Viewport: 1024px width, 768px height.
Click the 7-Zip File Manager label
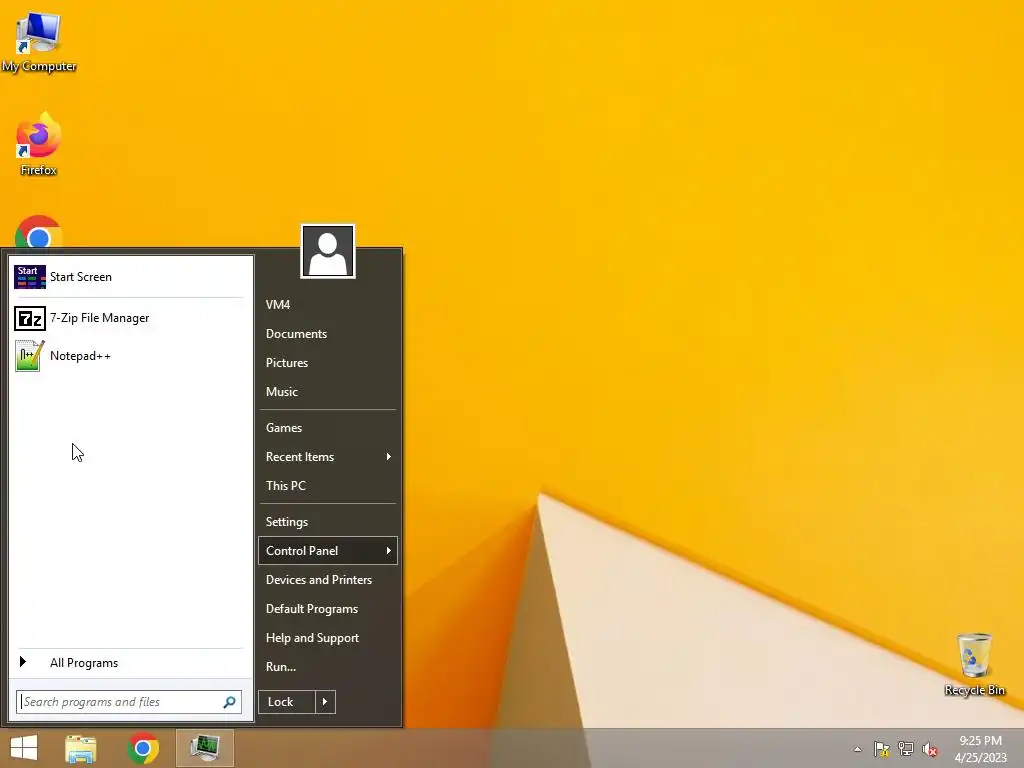[99, 318]
